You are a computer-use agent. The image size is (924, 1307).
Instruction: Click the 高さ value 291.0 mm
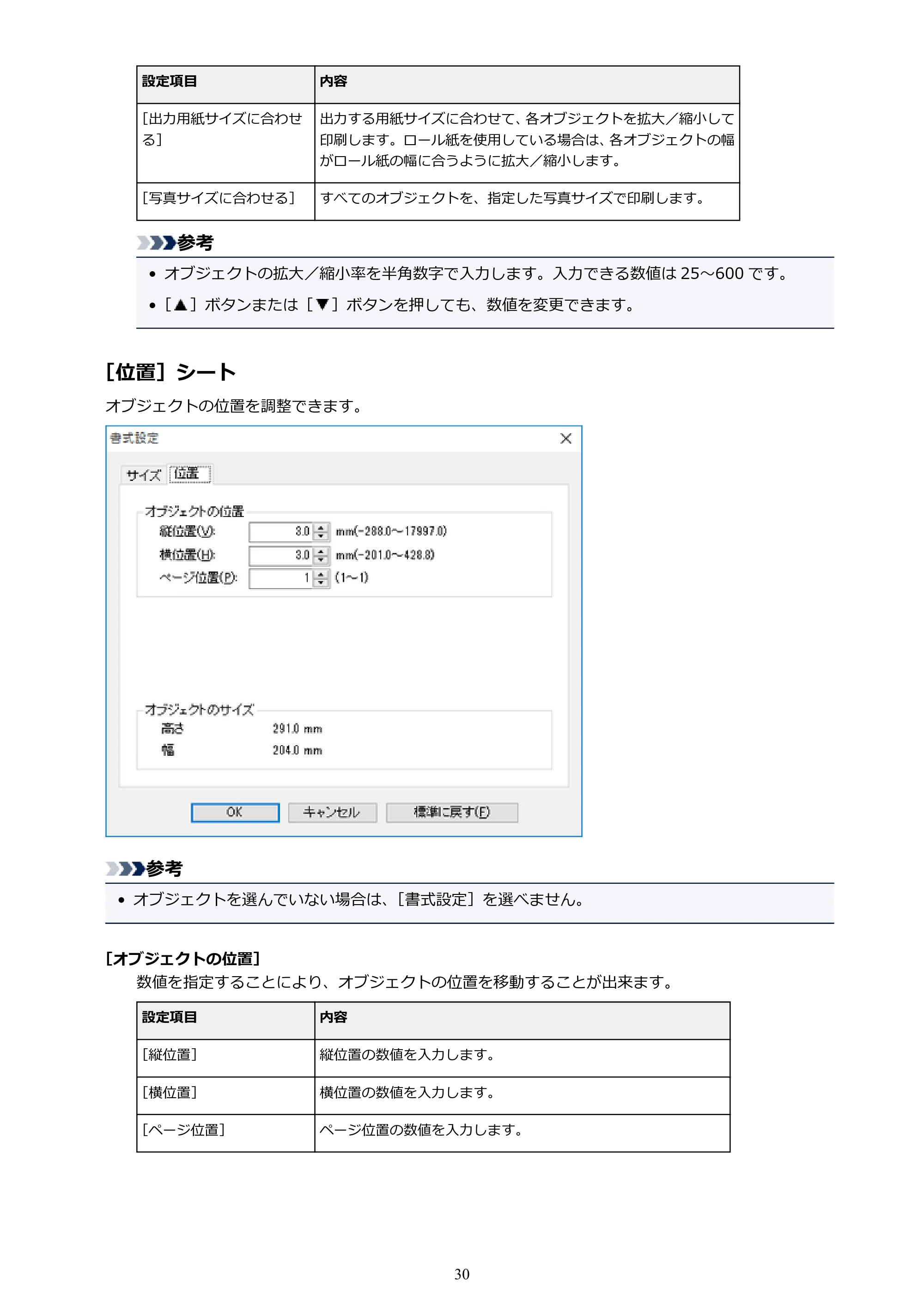tap(297, 729)
